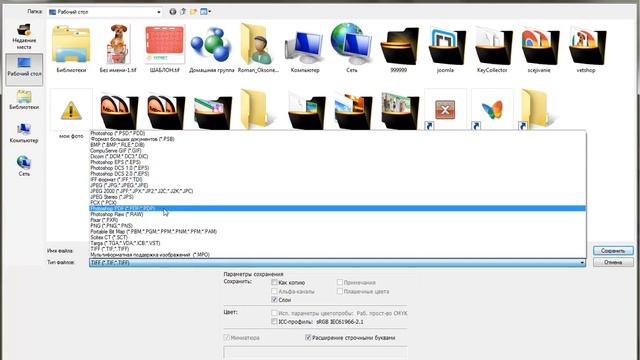
Task: Open the Roman_Oksone... user folder
Action: (x=258, y=49)
